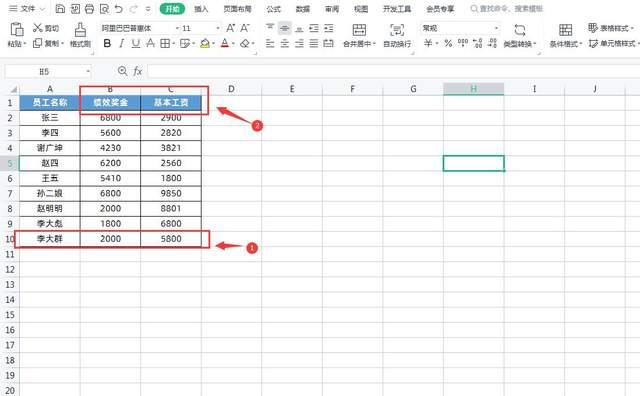Click the Wrap Text icon
Image resolution: width=640 pixels, height=396 pixels.
[x=397, y=30]
